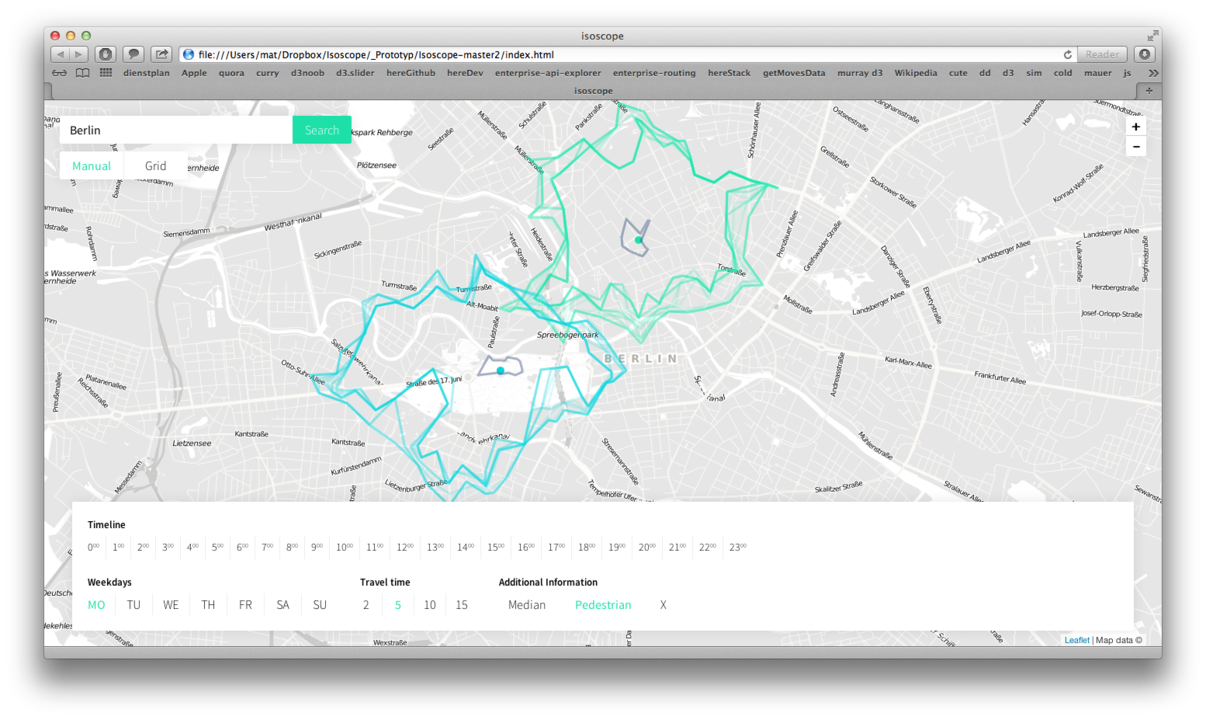Select the 9:00 hour on the timeline
Screen dimensions: 1206x720
pyautogui.click(x=317, y=547)
